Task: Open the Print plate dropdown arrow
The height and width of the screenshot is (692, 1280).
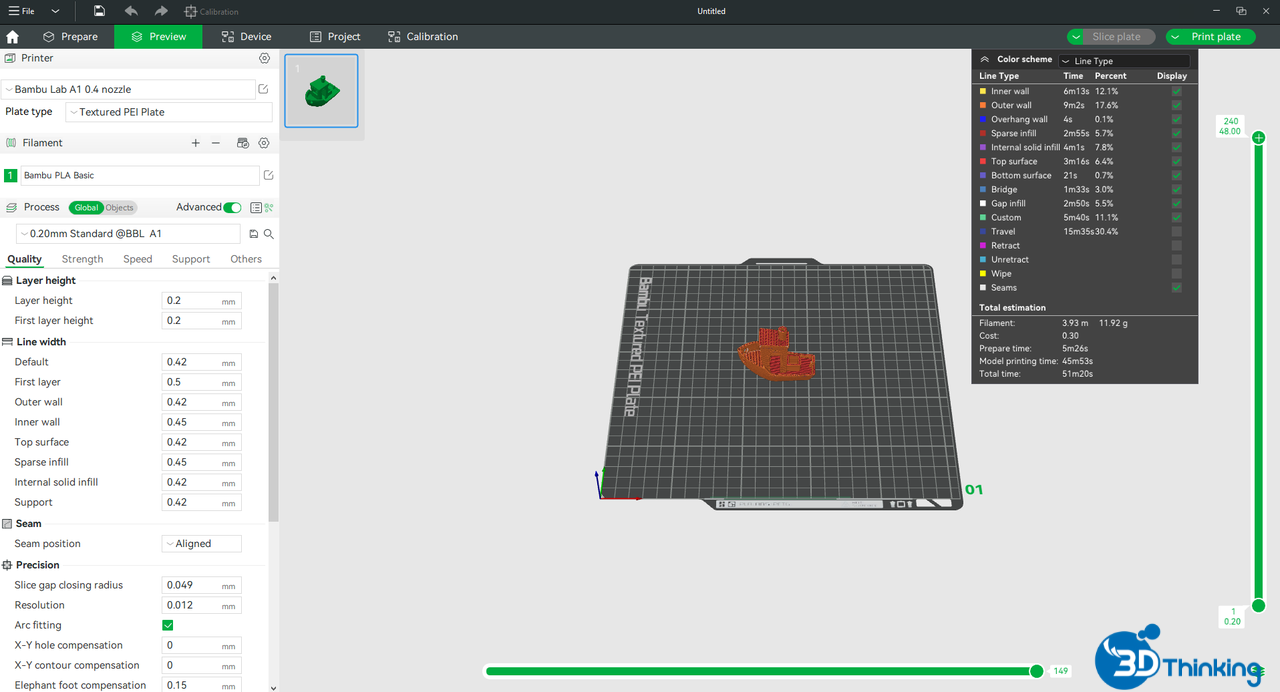Action: 1176,37
